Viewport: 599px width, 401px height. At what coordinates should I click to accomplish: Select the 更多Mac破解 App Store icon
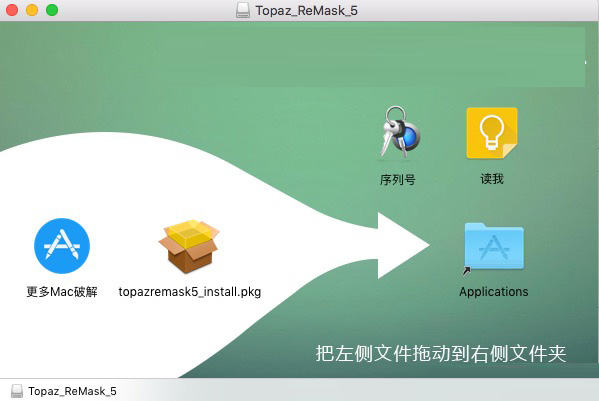[62, 246]
